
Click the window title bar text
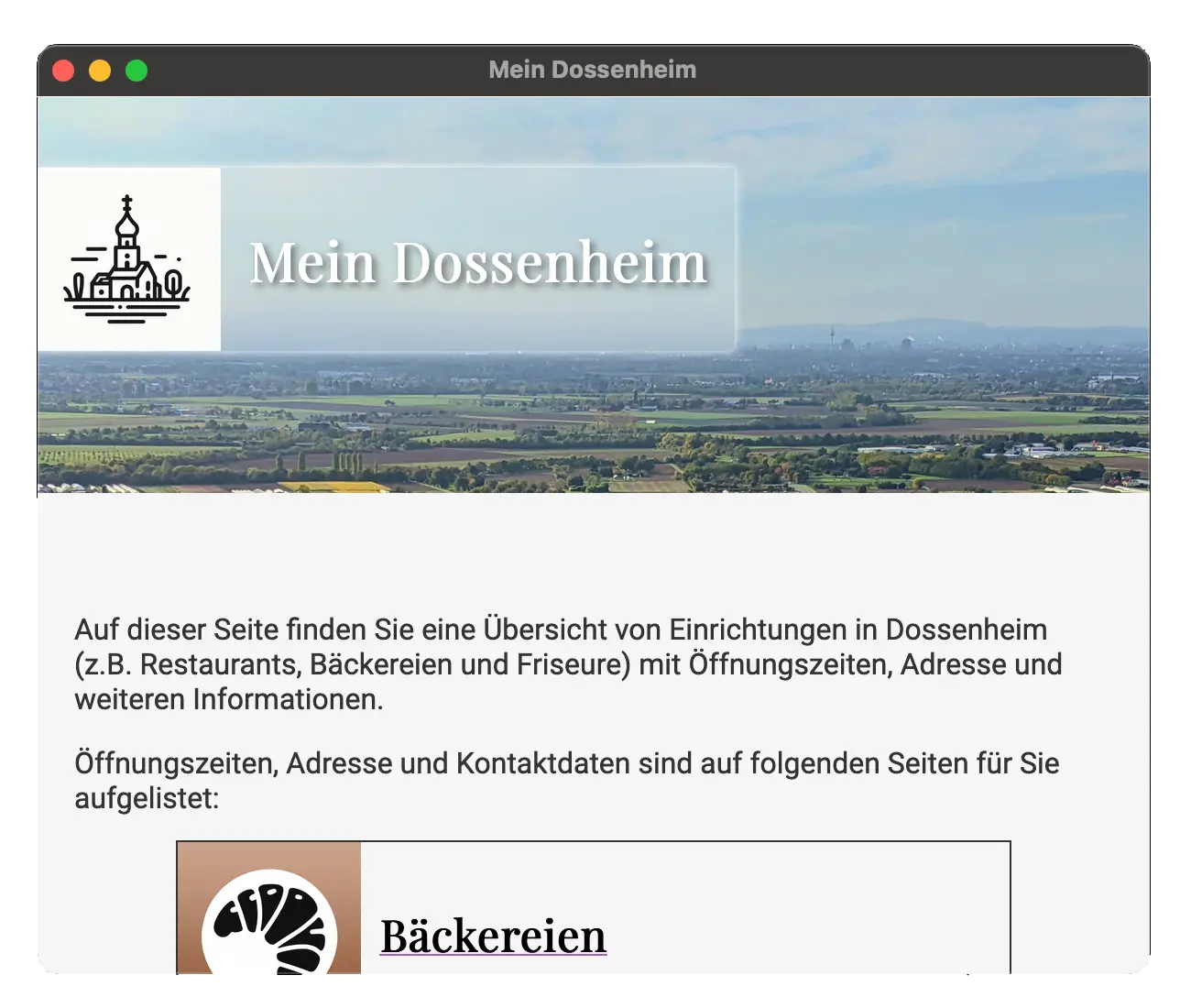click(592, 70)
